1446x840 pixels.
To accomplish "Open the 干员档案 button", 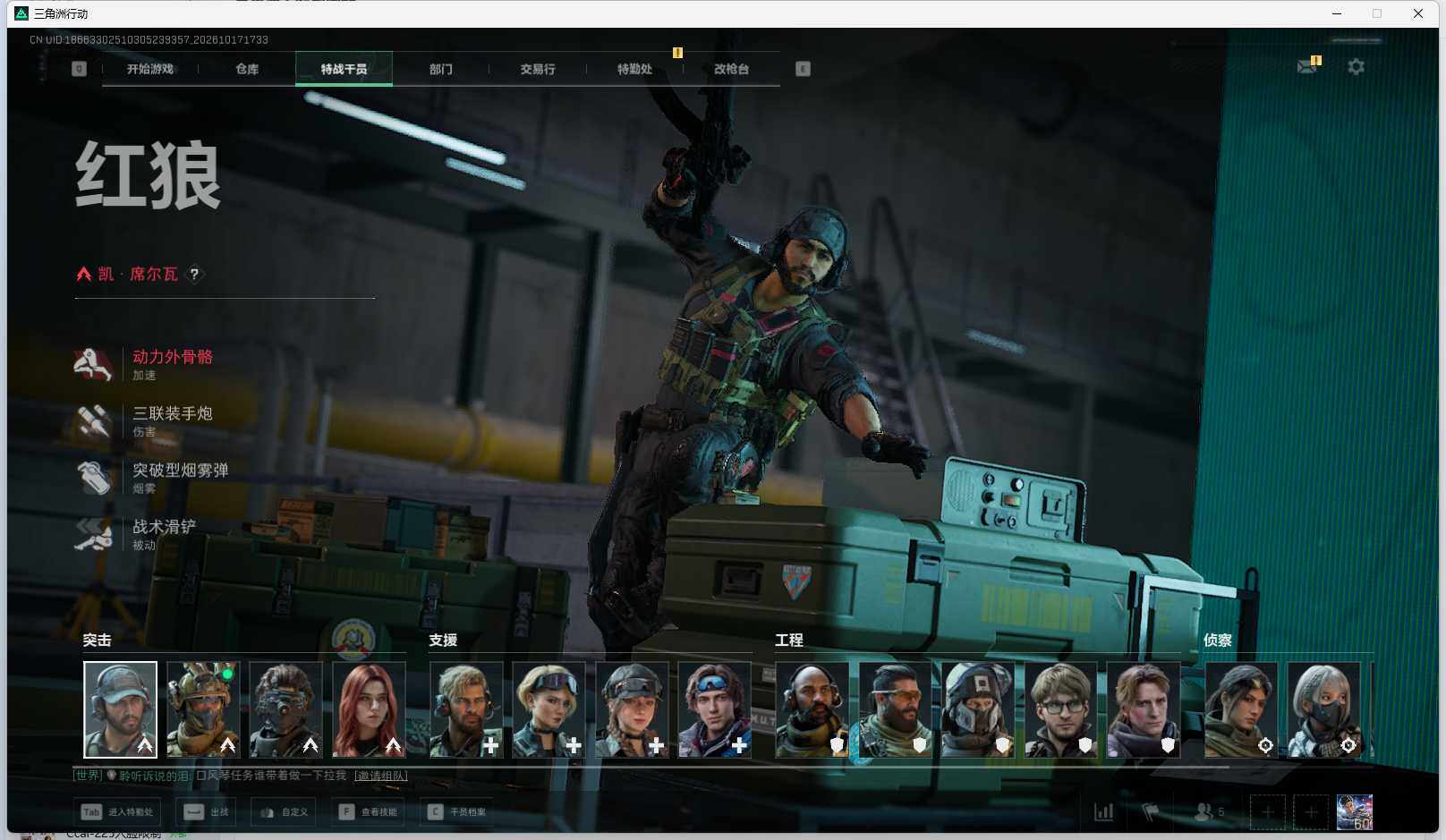I will point(456,812).
